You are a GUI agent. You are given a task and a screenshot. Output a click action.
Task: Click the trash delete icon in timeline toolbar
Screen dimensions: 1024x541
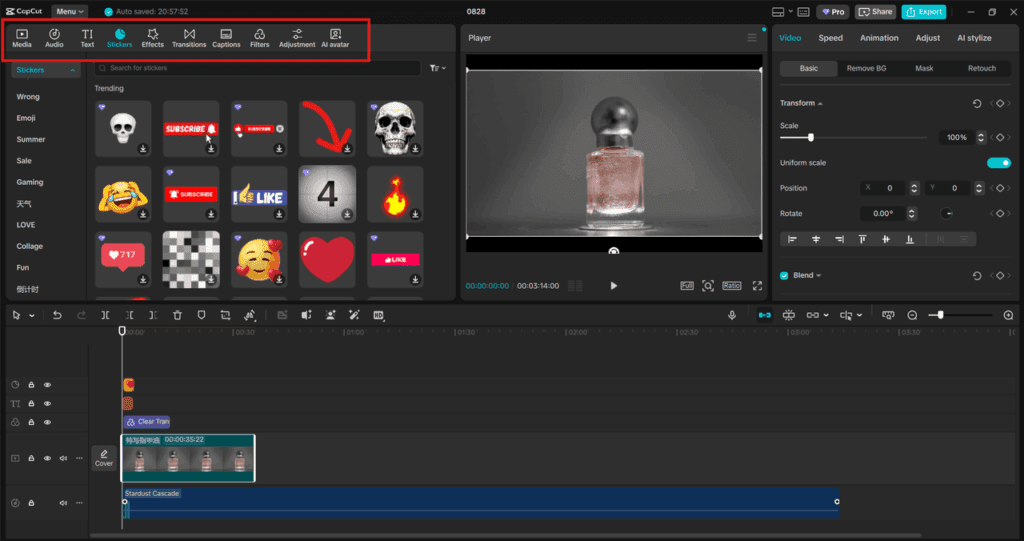click(177, 315)
